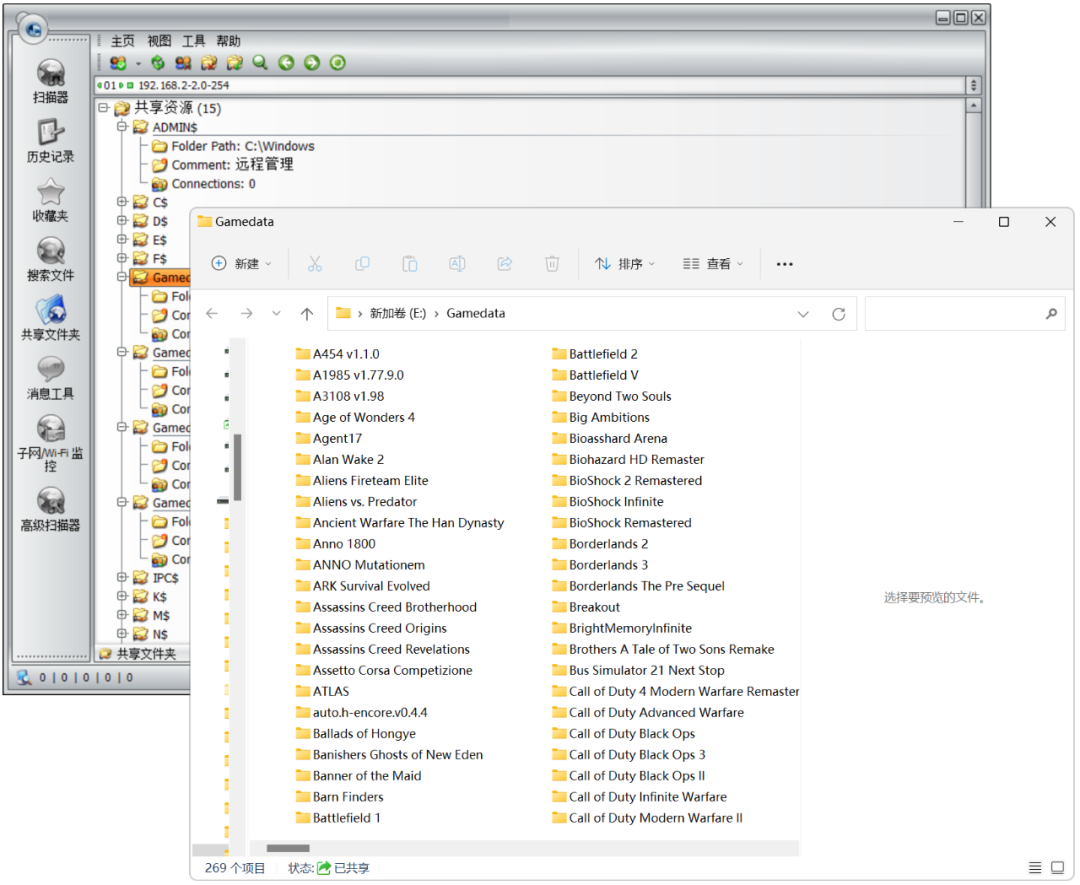Open 消息工具 message tool sidebar icon
Viewport: 1080px width, 885px height.
(50, 377)
